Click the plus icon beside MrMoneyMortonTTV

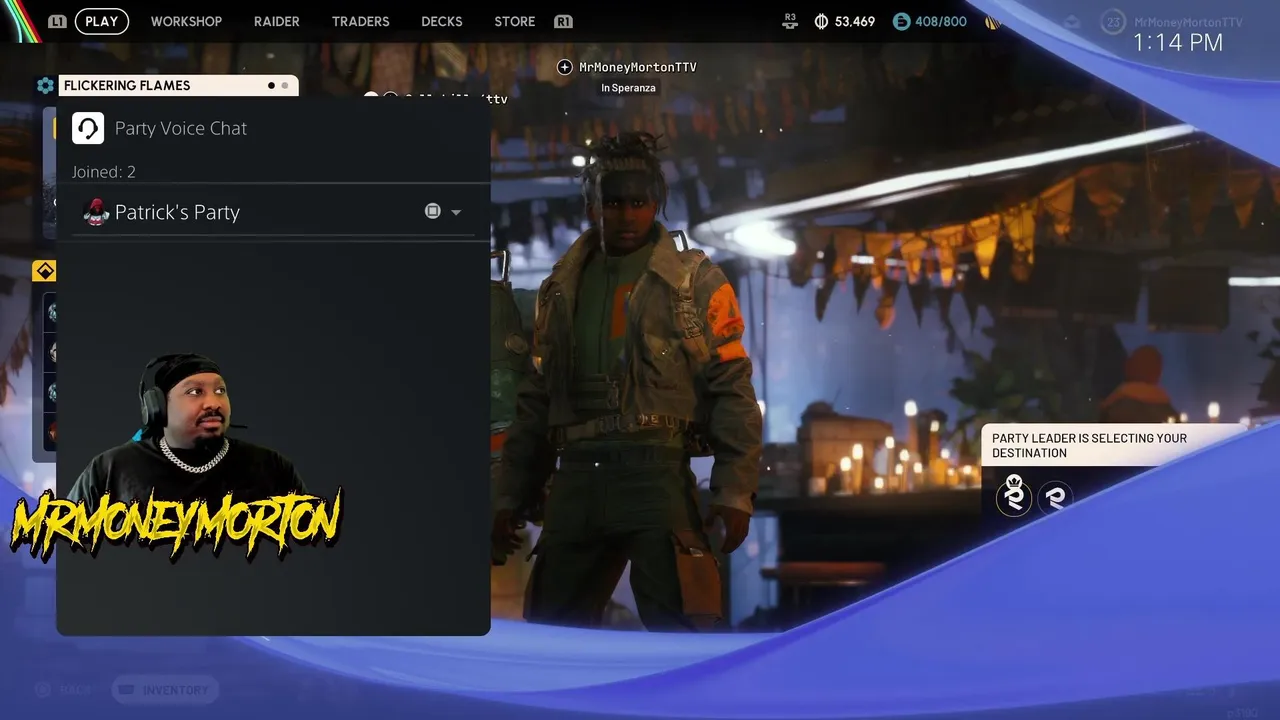click(x=564, y=67)
